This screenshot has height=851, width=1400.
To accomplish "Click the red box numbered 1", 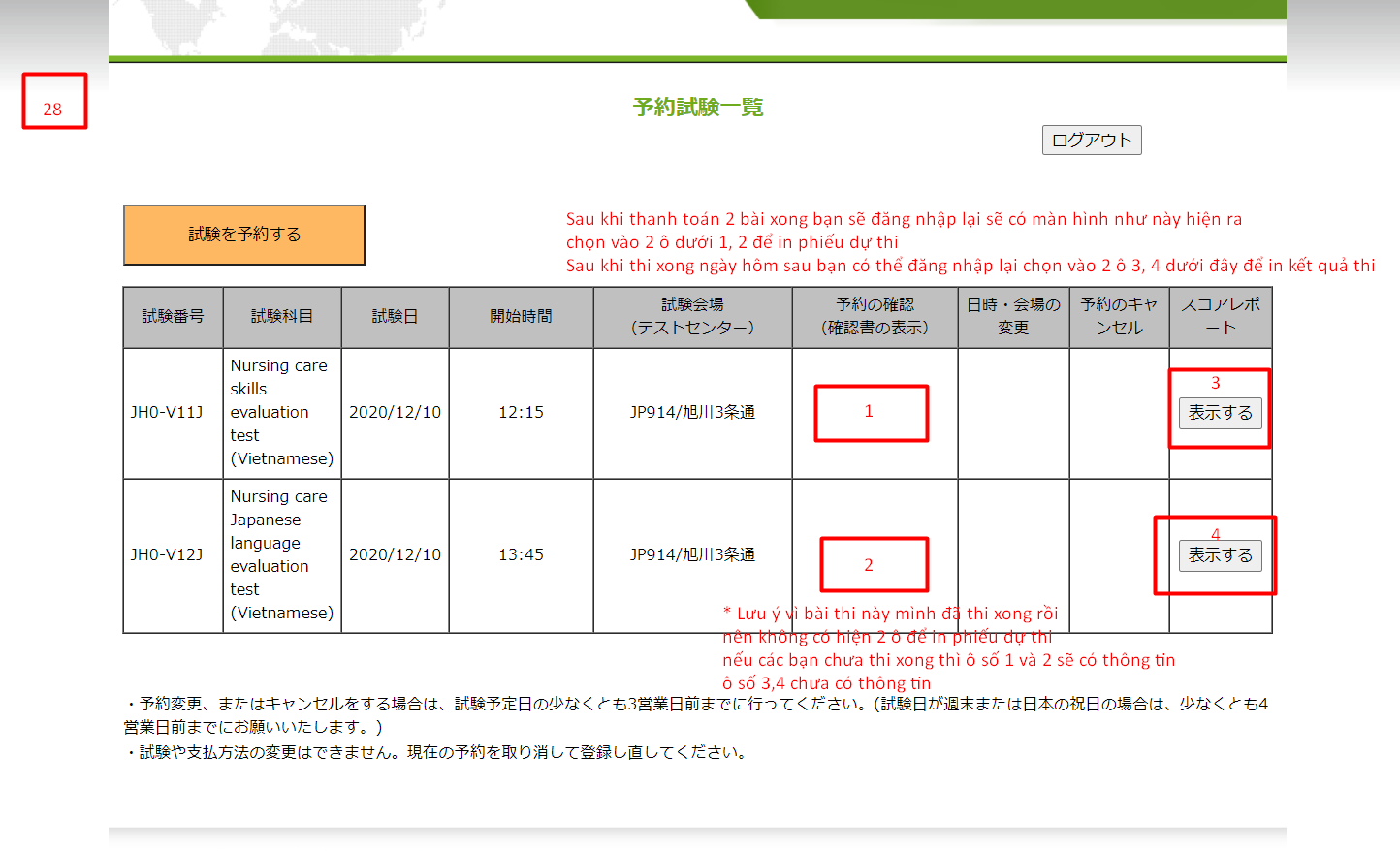I will pyautogui.click(x=871, y=413).
